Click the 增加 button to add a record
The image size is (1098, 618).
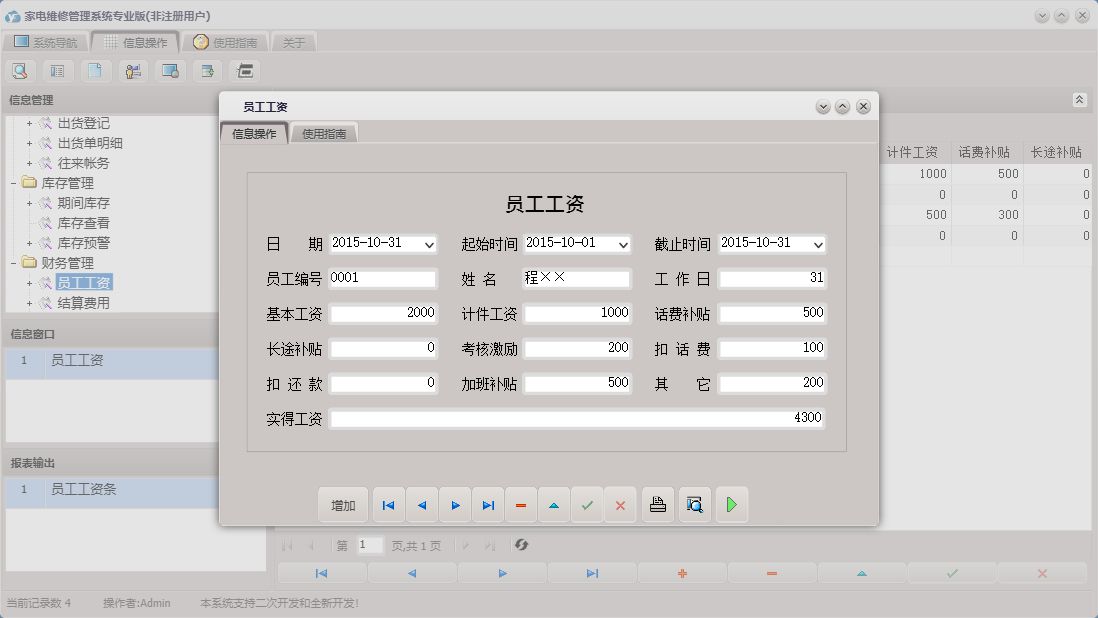(343, 505)
